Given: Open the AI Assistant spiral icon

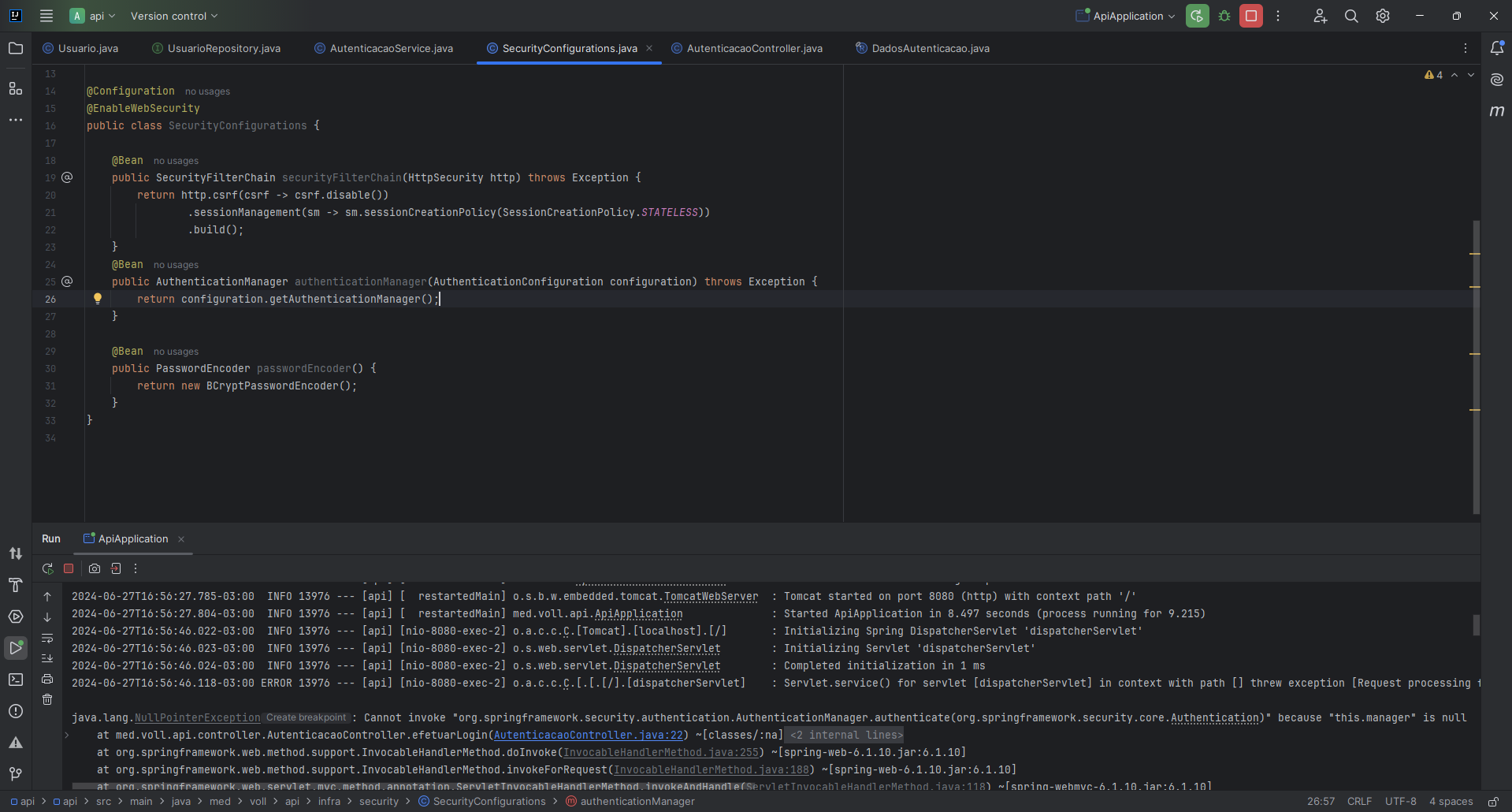Looking at the screenshot, I should pyautogui.click(x=1497, y=80).
